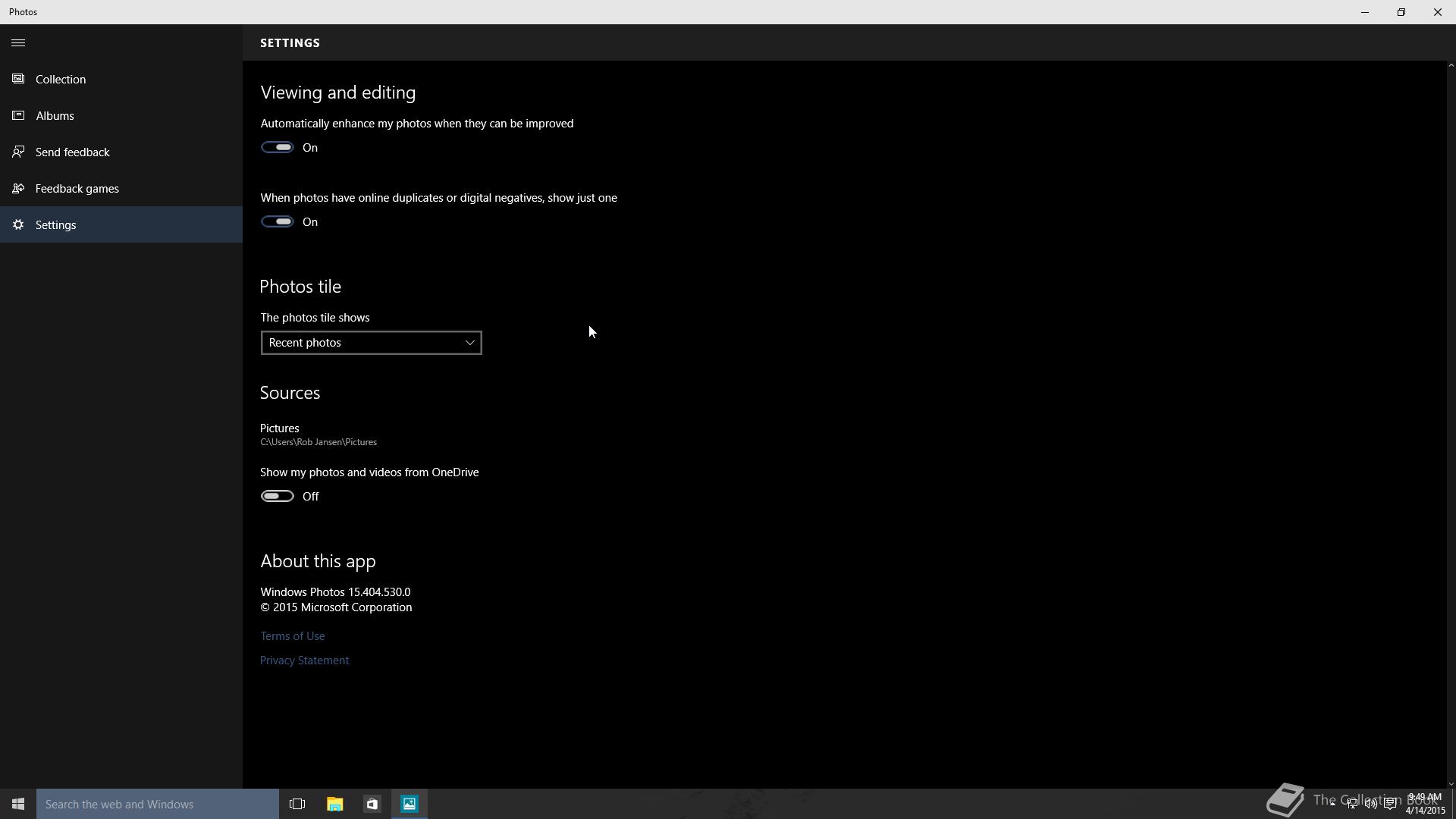Screen dimensions: 1456x819
Task: Show hidden system tray icons
Action: tap(1332, 804)
